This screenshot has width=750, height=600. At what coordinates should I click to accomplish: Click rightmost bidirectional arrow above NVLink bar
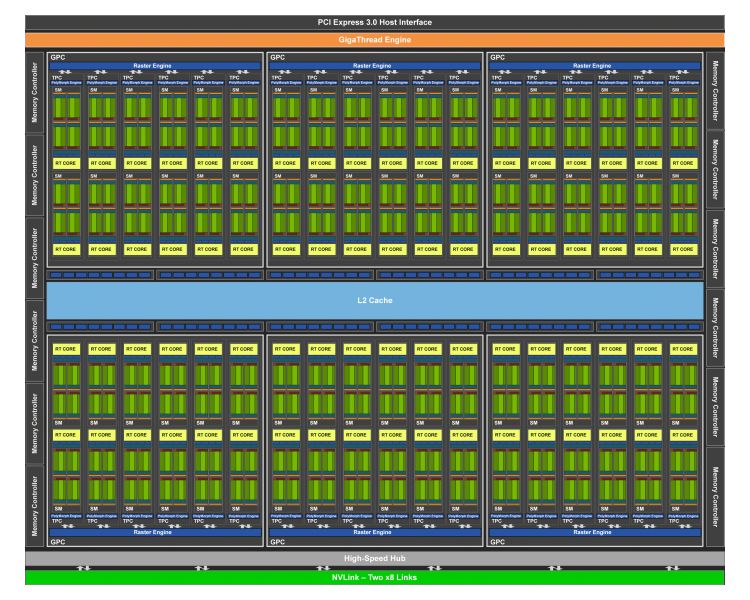click(672, 568)
